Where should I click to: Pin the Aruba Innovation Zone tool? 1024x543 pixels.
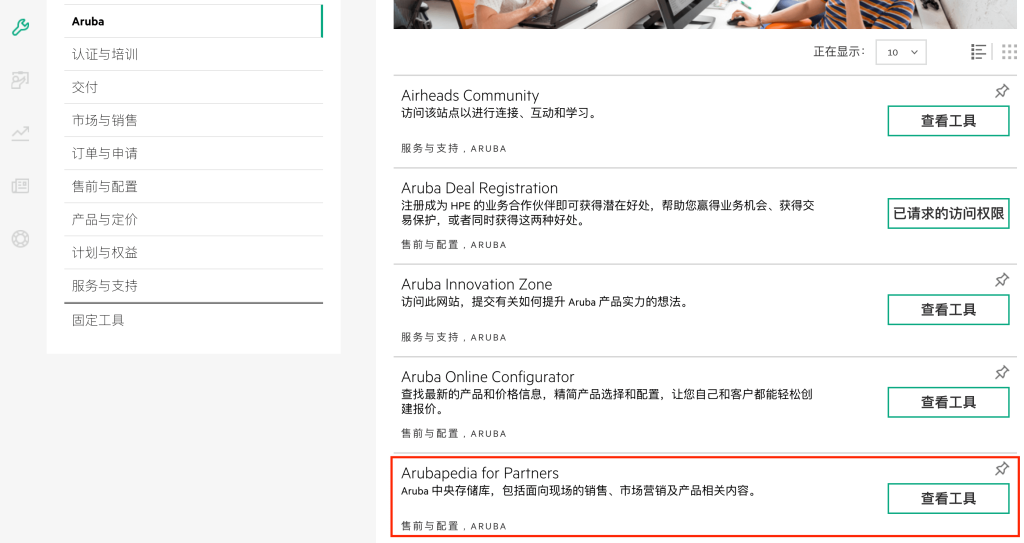(1002, 280)
